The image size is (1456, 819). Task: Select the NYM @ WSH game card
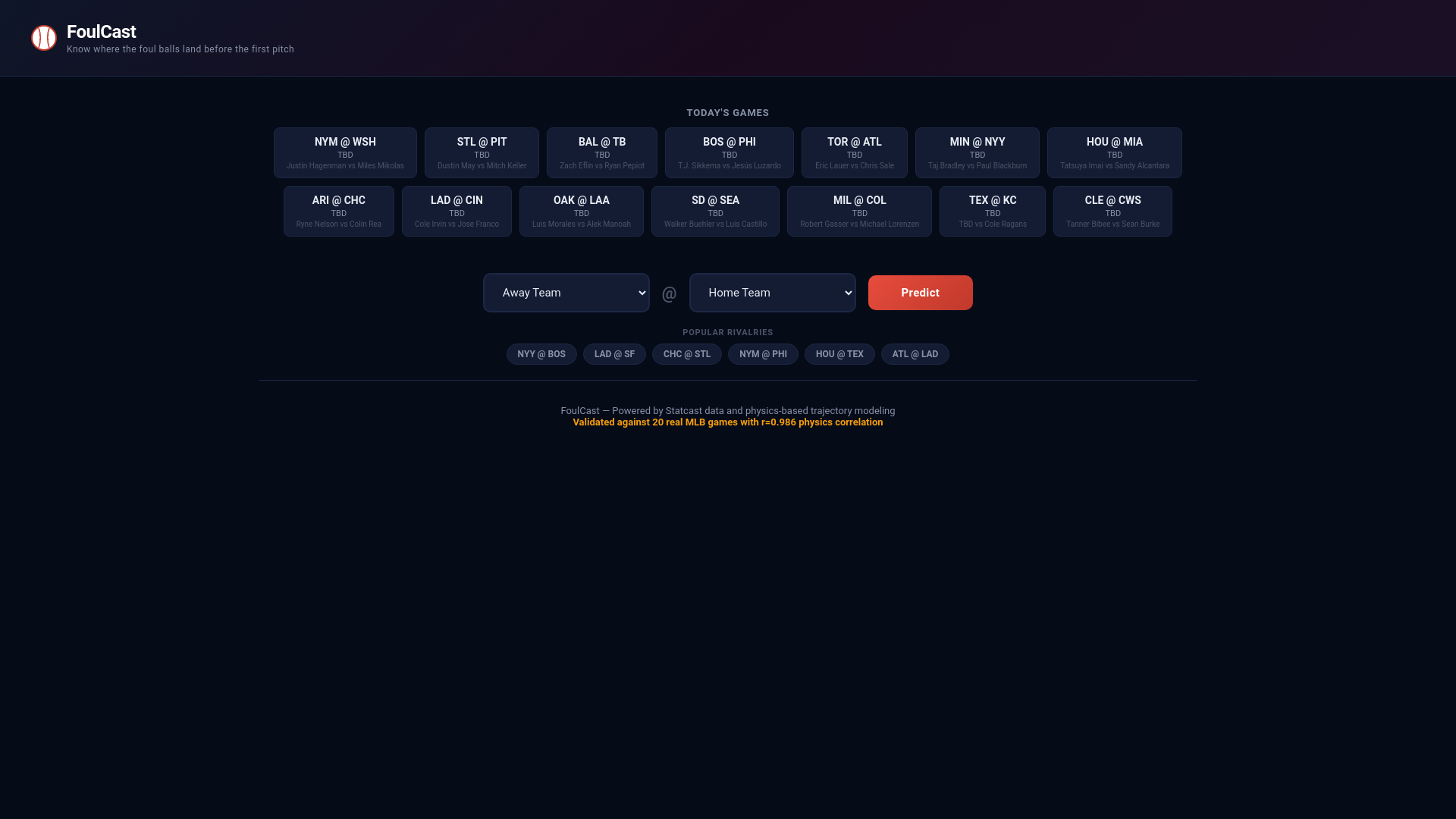tap(345, 152)
